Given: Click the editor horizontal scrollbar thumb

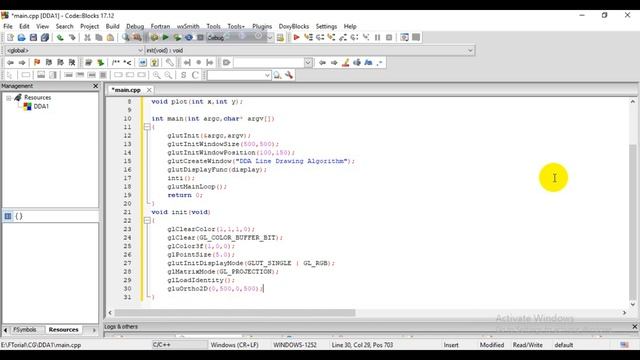Looking at the screenshot, I should pos(235,313).
